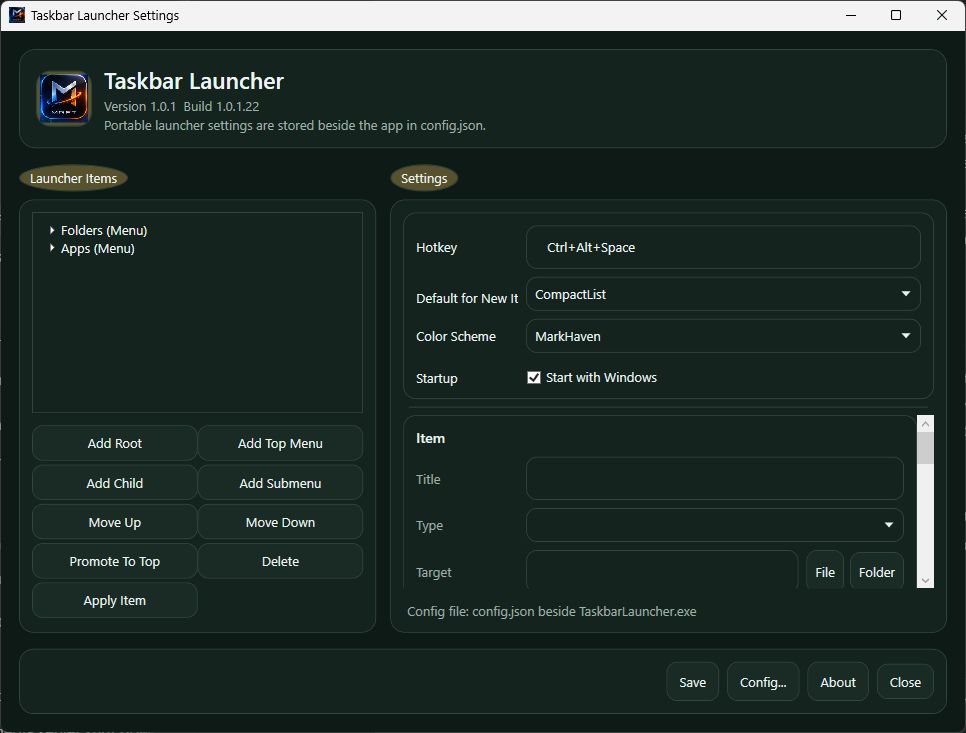Viewport: 966px width, 733px height.
Task: Minimize the Taskbar Launcher Settings window
Action: click(851, 15)
